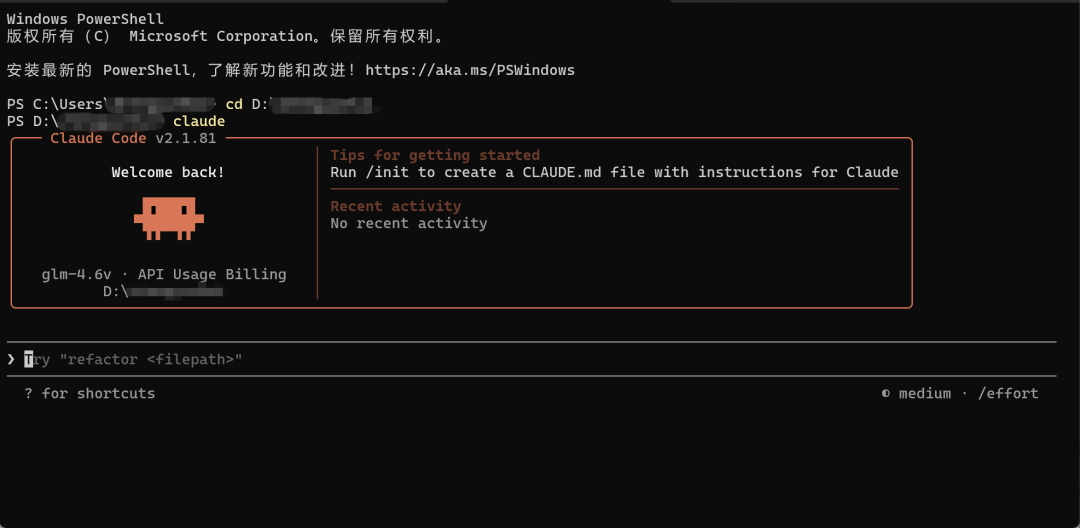The image size is (1080, 528).
Task: Click the "Tips for getting started" heading
Action: (435, 155)
